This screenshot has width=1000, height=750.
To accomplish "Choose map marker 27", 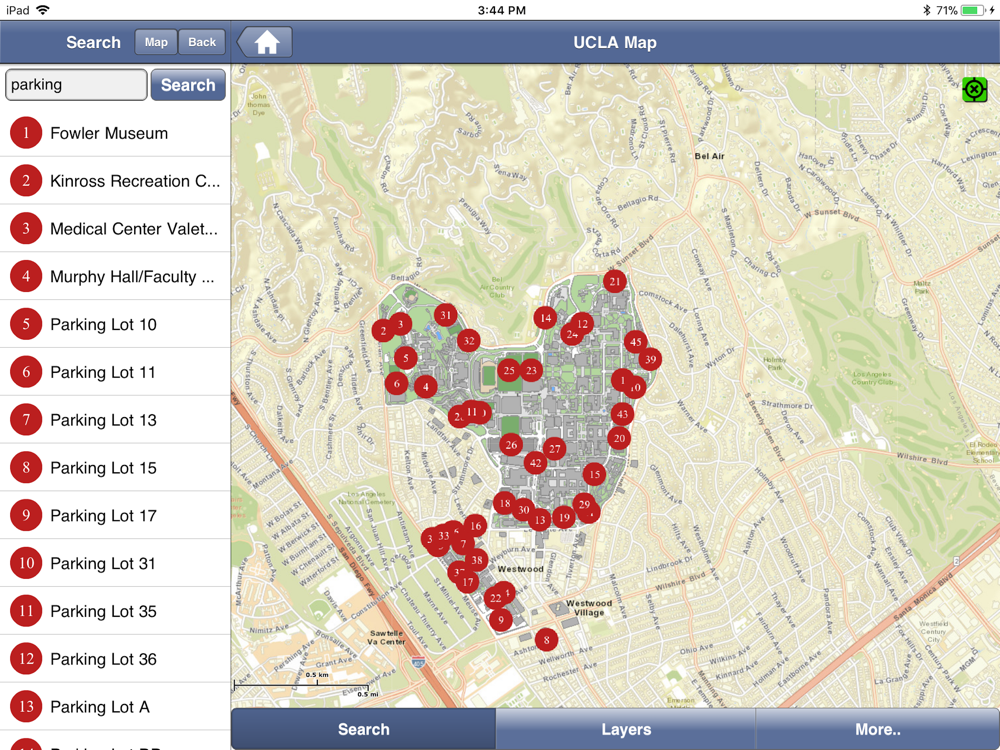I will click(x=555, y=449).
